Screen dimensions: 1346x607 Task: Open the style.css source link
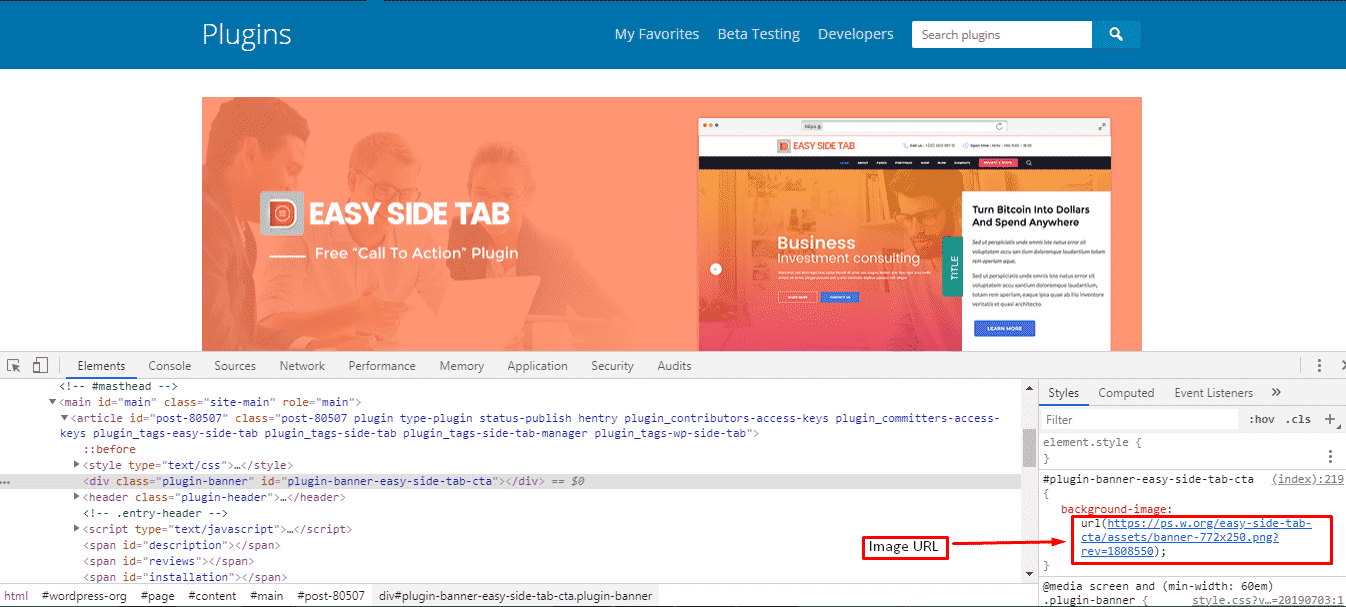click(x=1267, y=600)
